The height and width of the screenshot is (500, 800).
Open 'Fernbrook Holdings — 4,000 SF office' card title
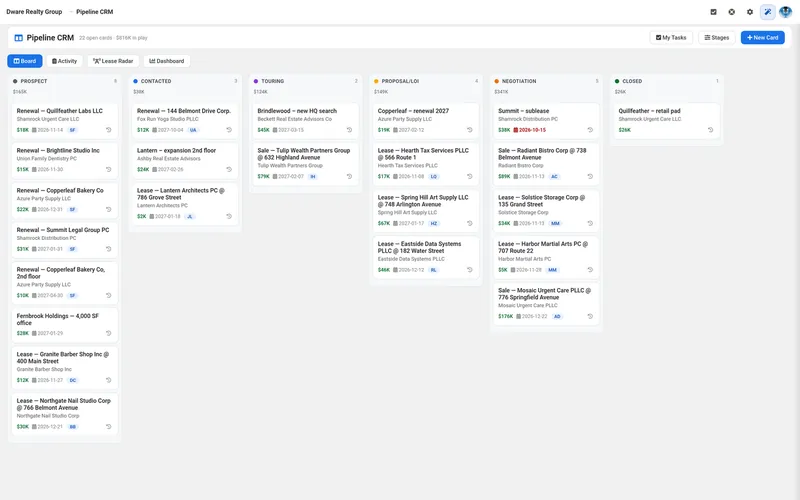(x=58, y=319)
